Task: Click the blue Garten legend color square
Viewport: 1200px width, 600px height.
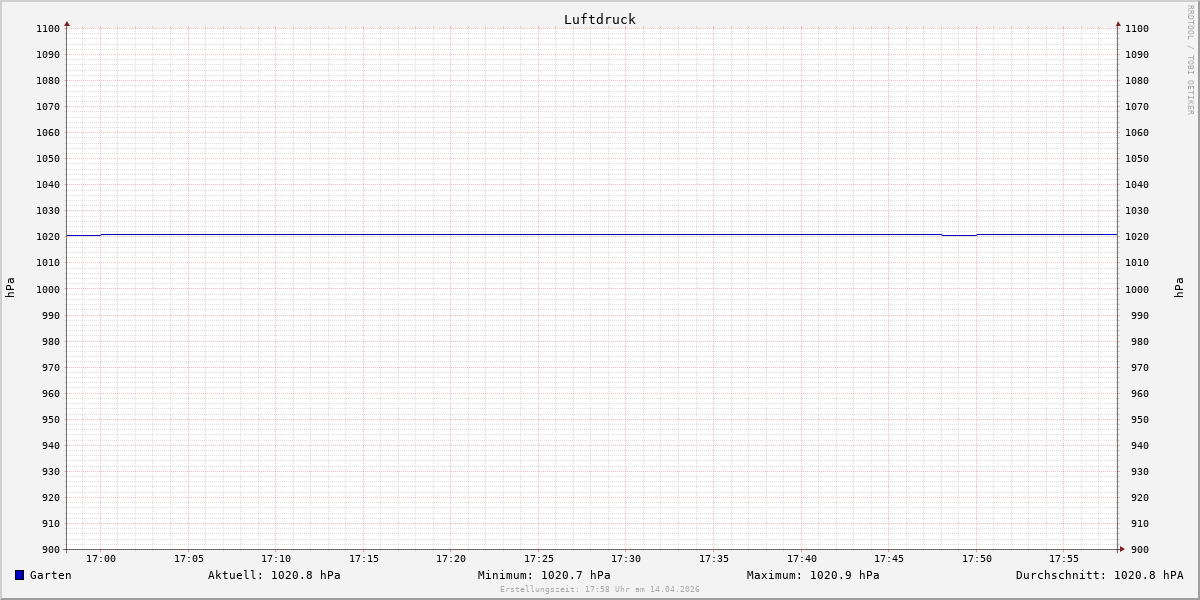Action: (19, 575)
